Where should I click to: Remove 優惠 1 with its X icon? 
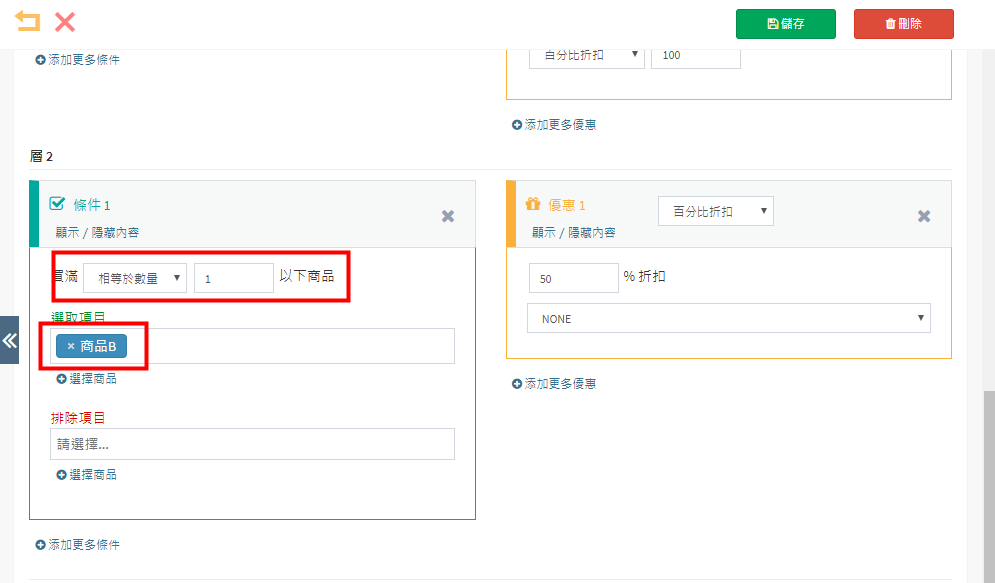click(924, 216)
